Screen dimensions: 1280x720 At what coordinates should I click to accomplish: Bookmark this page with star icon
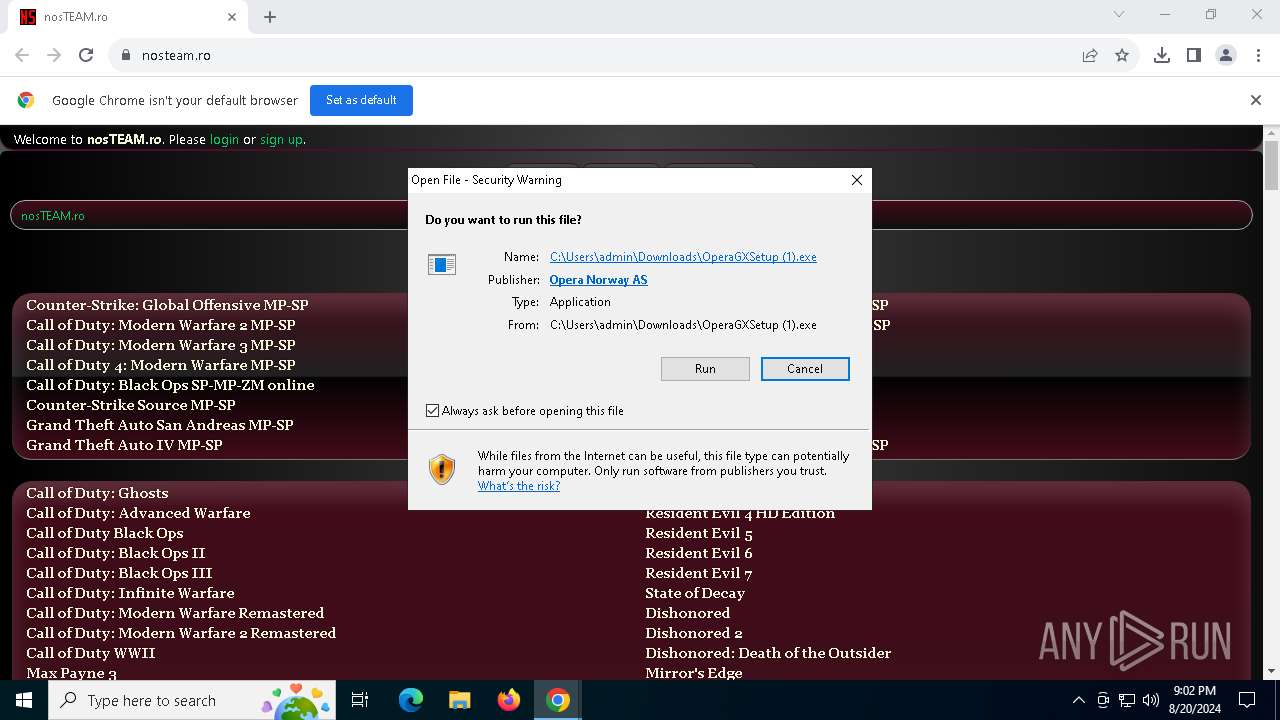point(1122,55)
